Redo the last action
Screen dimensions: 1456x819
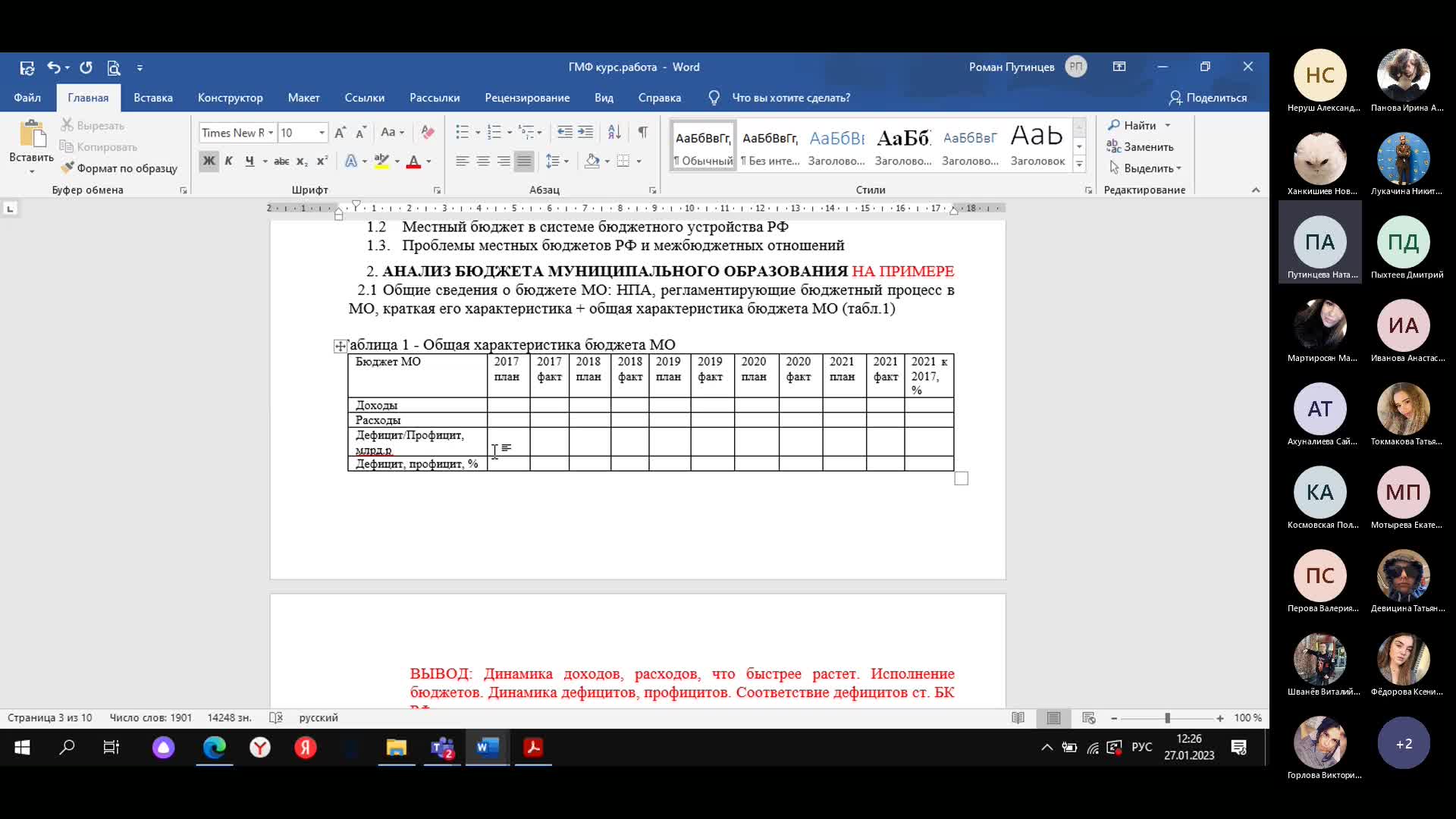click(86, 67)
